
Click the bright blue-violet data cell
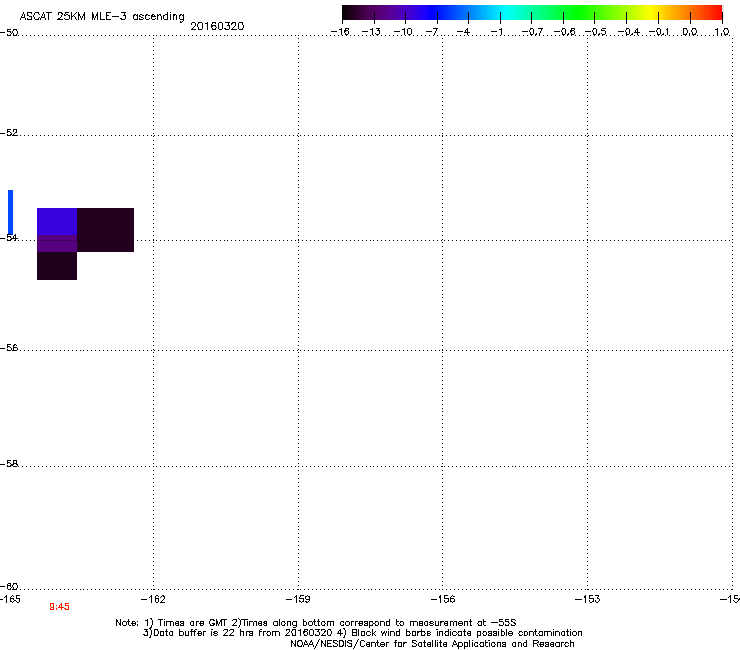tap(57, 221)
